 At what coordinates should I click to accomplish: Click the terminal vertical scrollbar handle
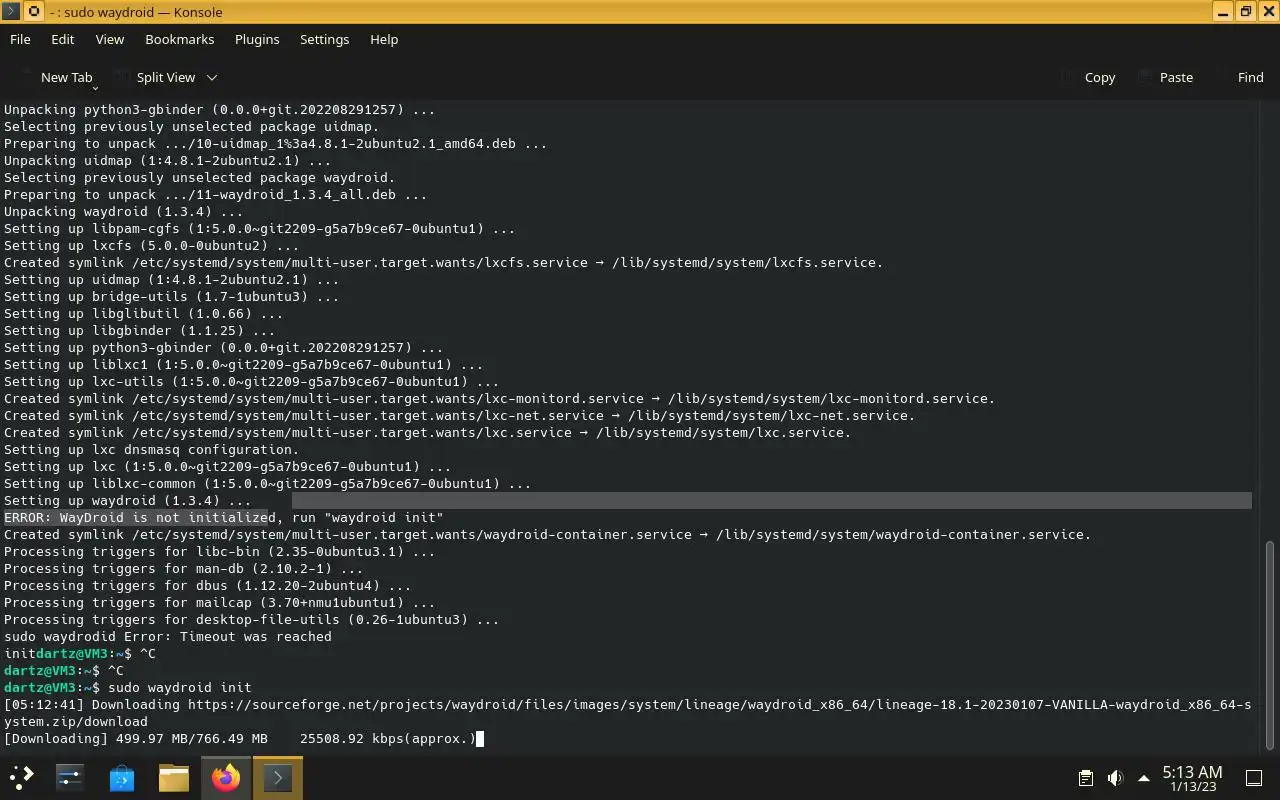pyautogui.click(x=1271, y=646)
